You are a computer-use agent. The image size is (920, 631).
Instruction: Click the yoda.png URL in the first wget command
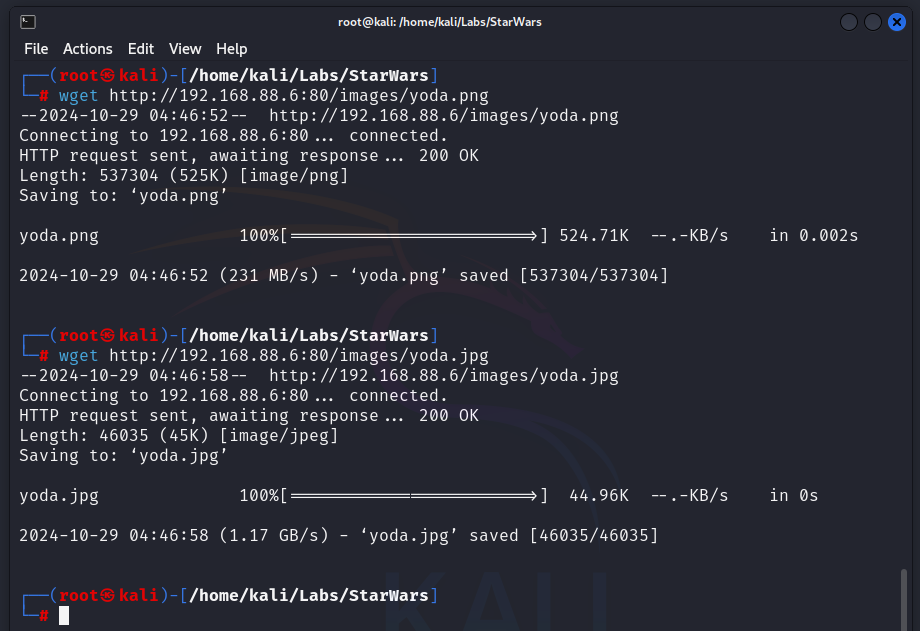pyautogui.click(x=298, y=96)
